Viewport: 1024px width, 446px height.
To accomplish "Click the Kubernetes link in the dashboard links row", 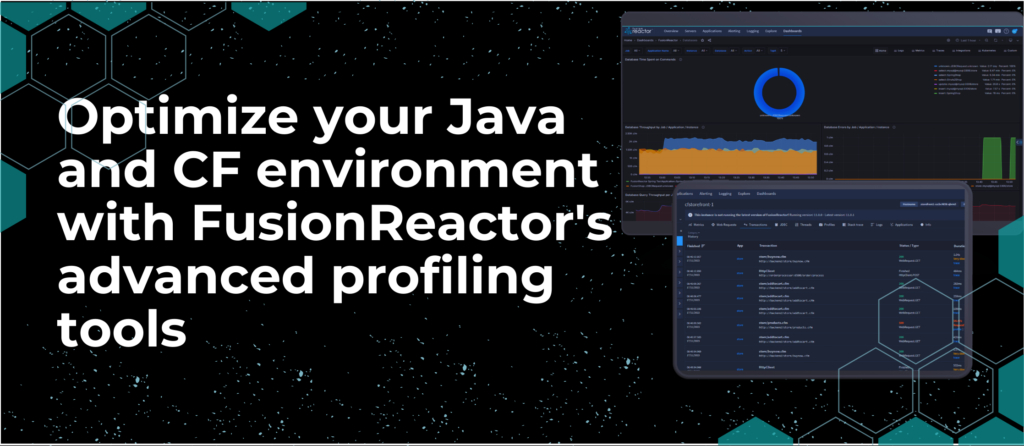I will [987, 50].
